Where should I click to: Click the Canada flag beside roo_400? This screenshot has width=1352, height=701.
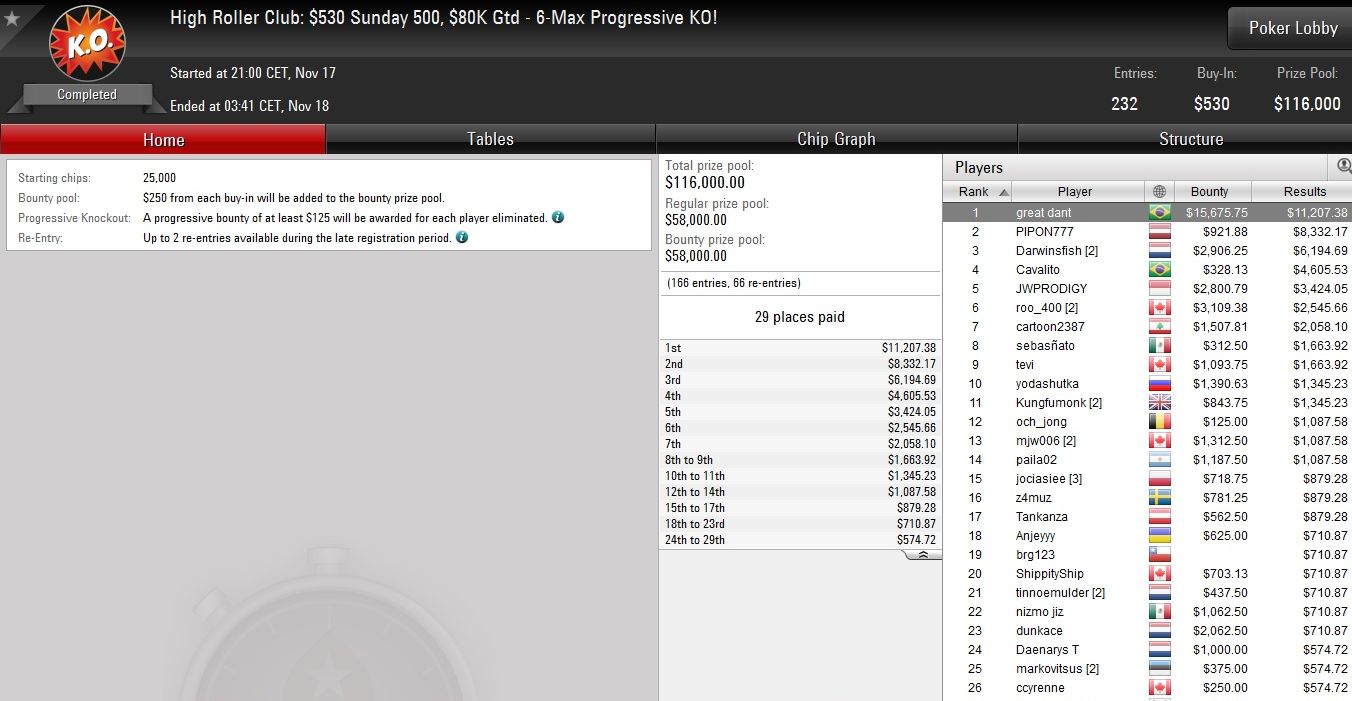pos(1159,307)
